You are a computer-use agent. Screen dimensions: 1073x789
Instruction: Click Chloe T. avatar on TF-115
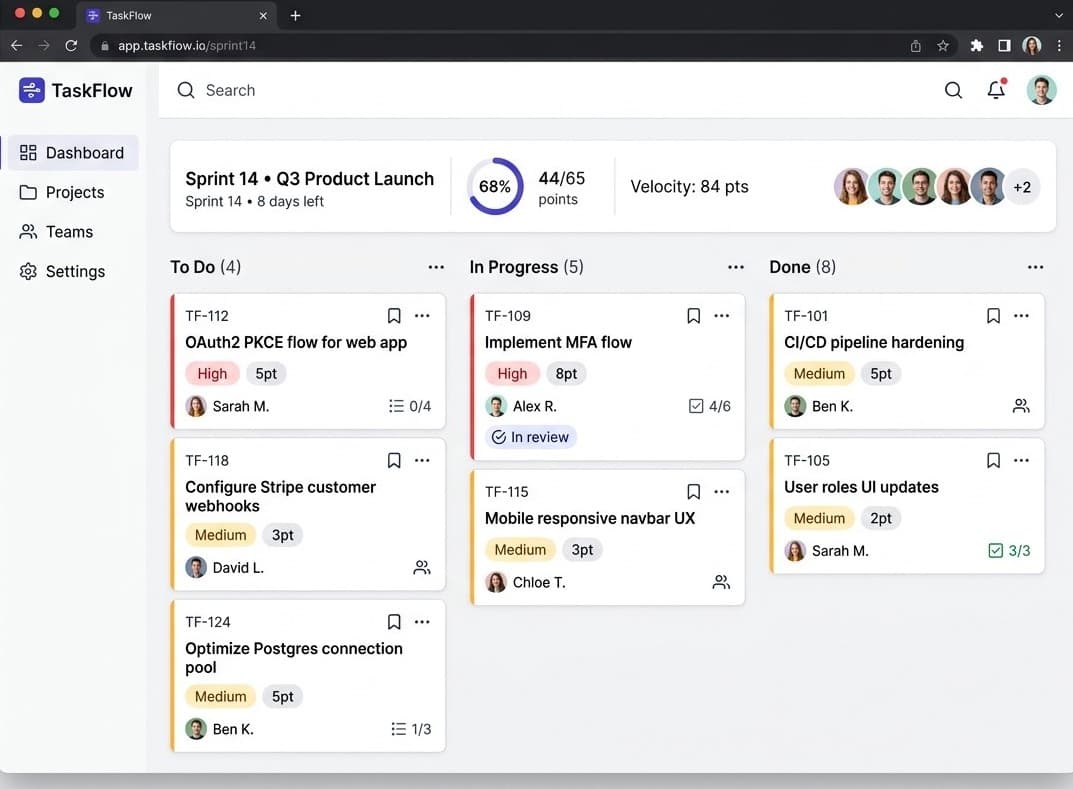[496, 582]
